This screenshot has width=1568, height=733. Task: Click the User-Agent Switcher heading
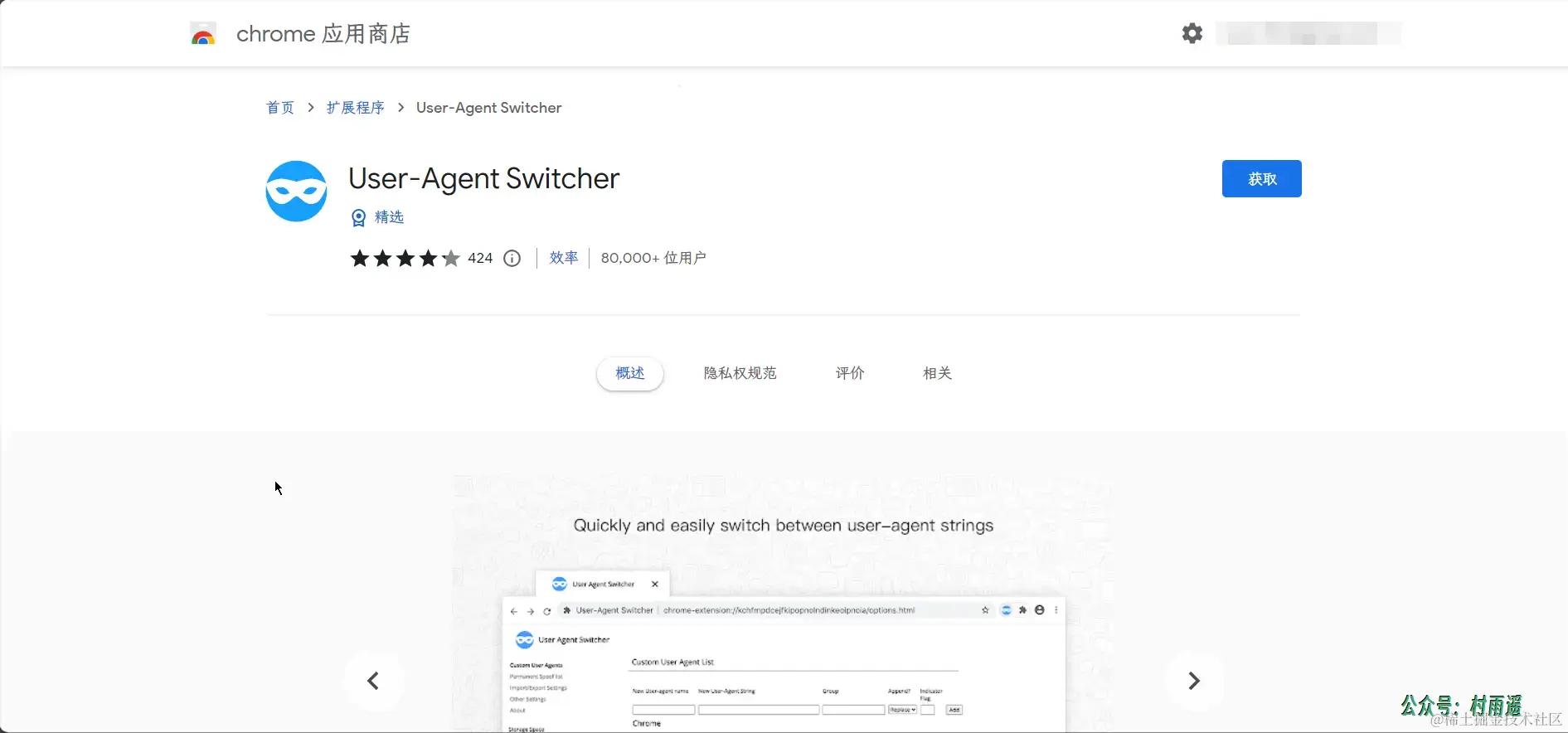coord(484,178)
